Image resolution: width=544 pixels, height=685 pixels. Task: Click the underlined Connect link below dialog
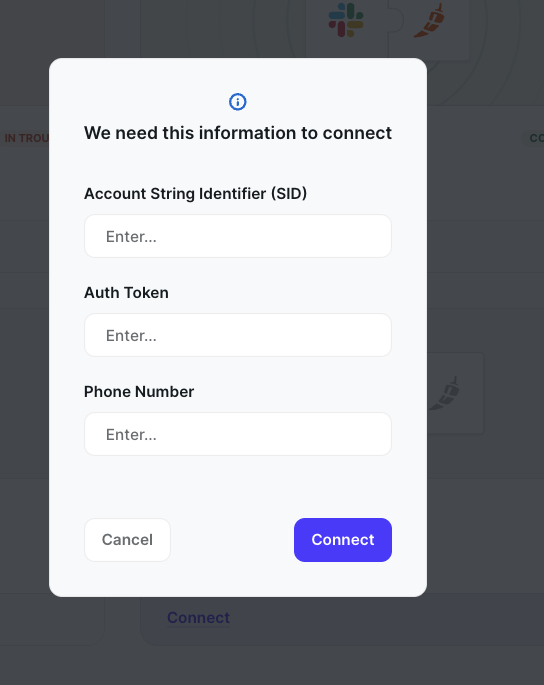click(198, 618)
